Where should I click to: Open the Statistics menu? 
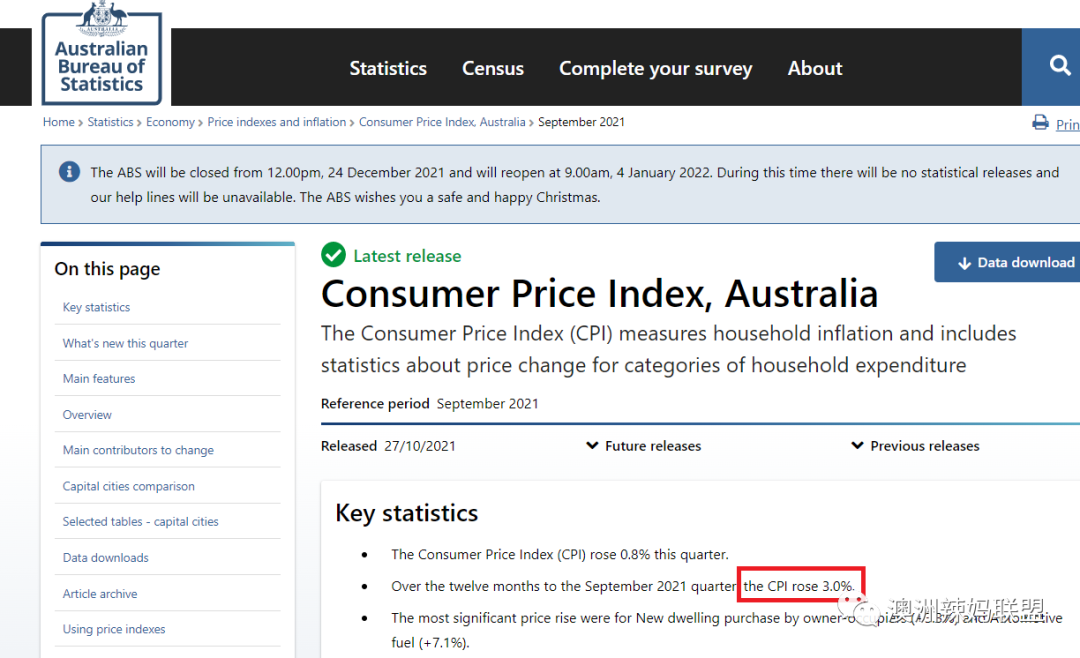pos(388,68)
